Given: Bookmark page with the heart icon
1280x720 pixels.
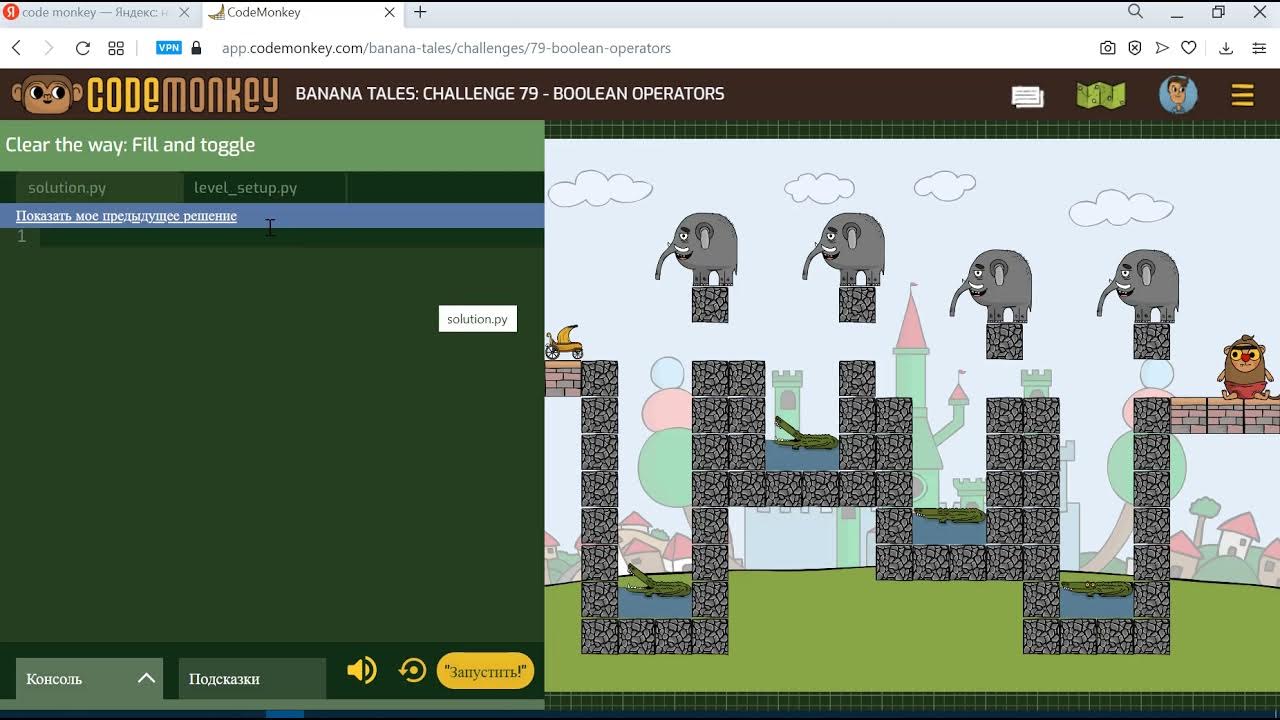Looking at the screenshot, I should (1189, 48).
